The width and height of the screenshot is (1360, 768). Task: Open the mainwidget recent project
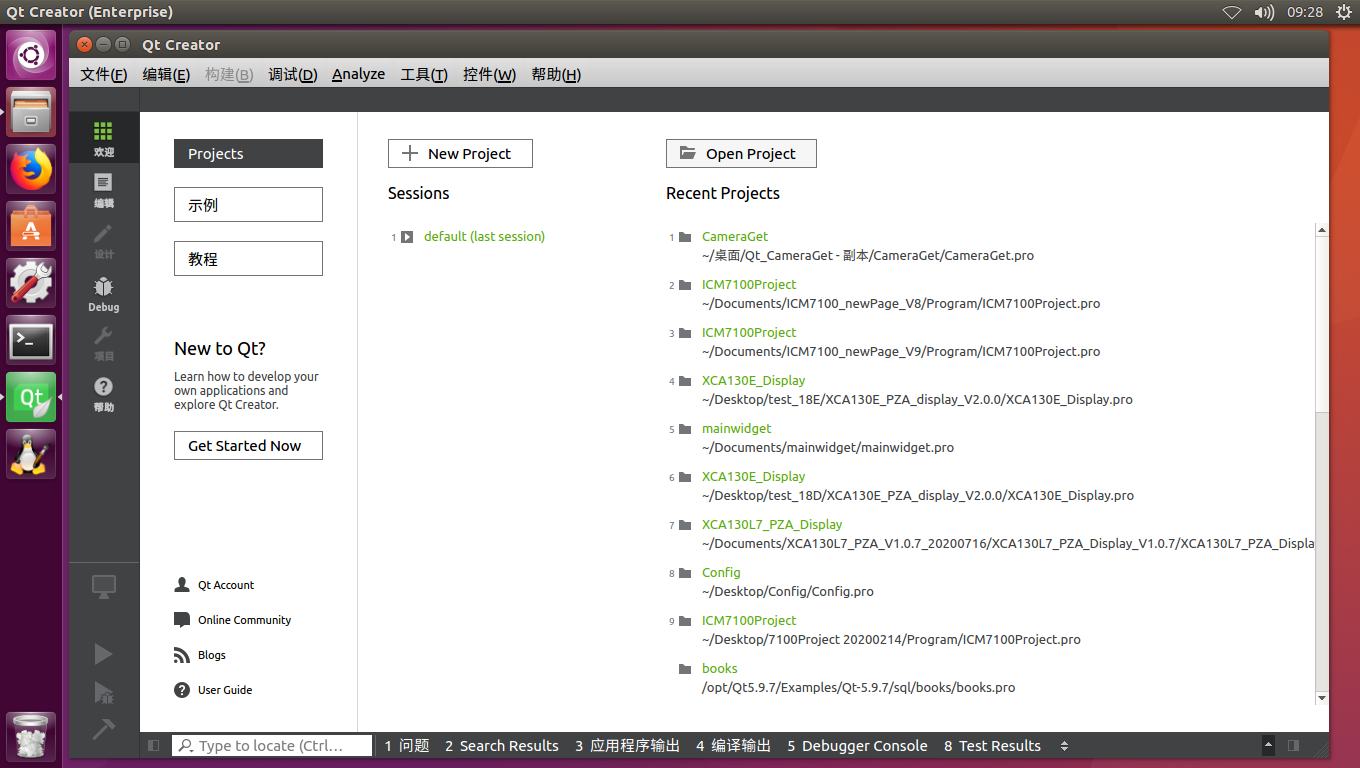(737, 429)
